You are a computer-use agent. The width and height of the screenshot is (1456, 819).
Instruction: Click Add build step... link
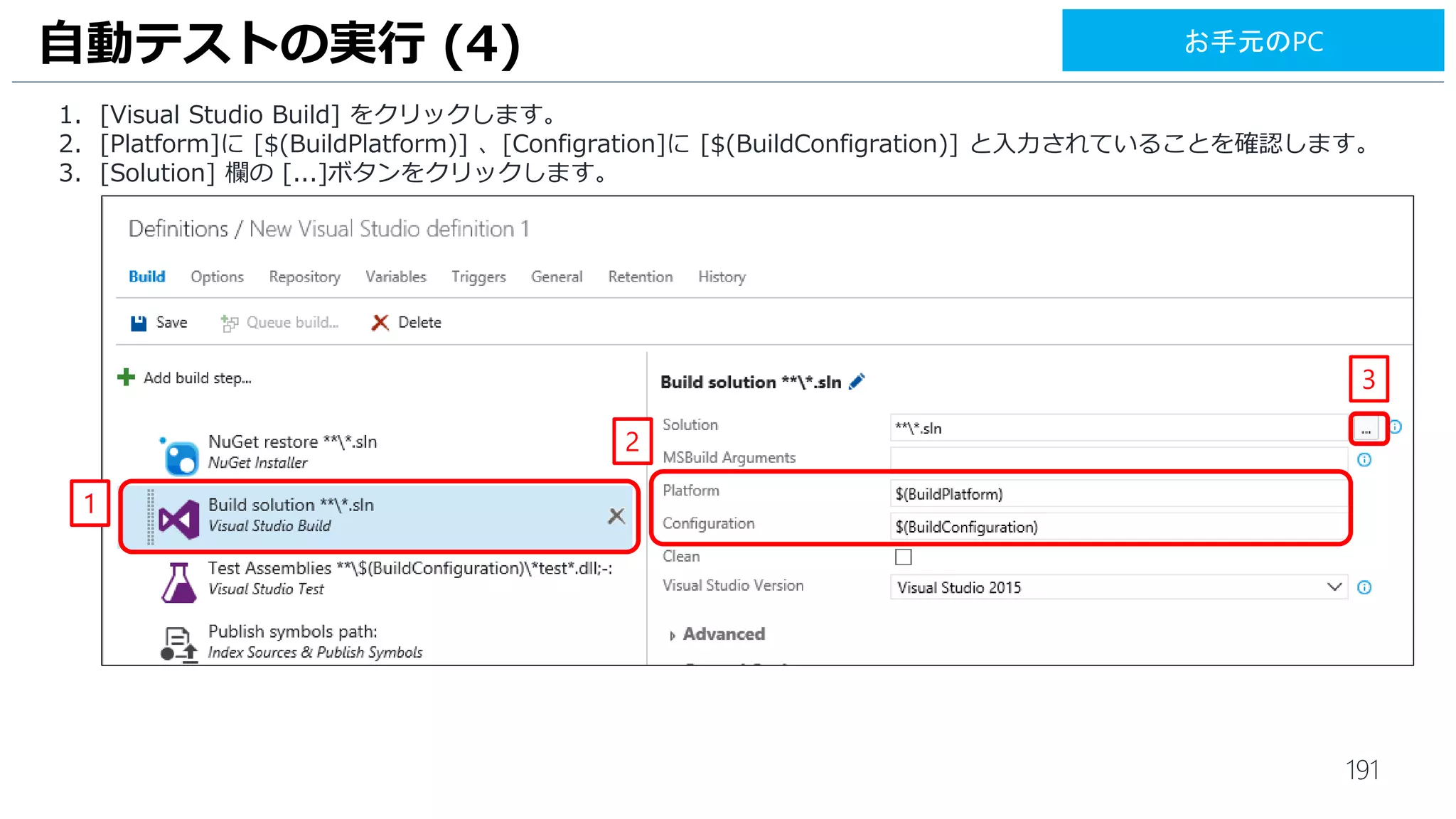pos(198,378)
